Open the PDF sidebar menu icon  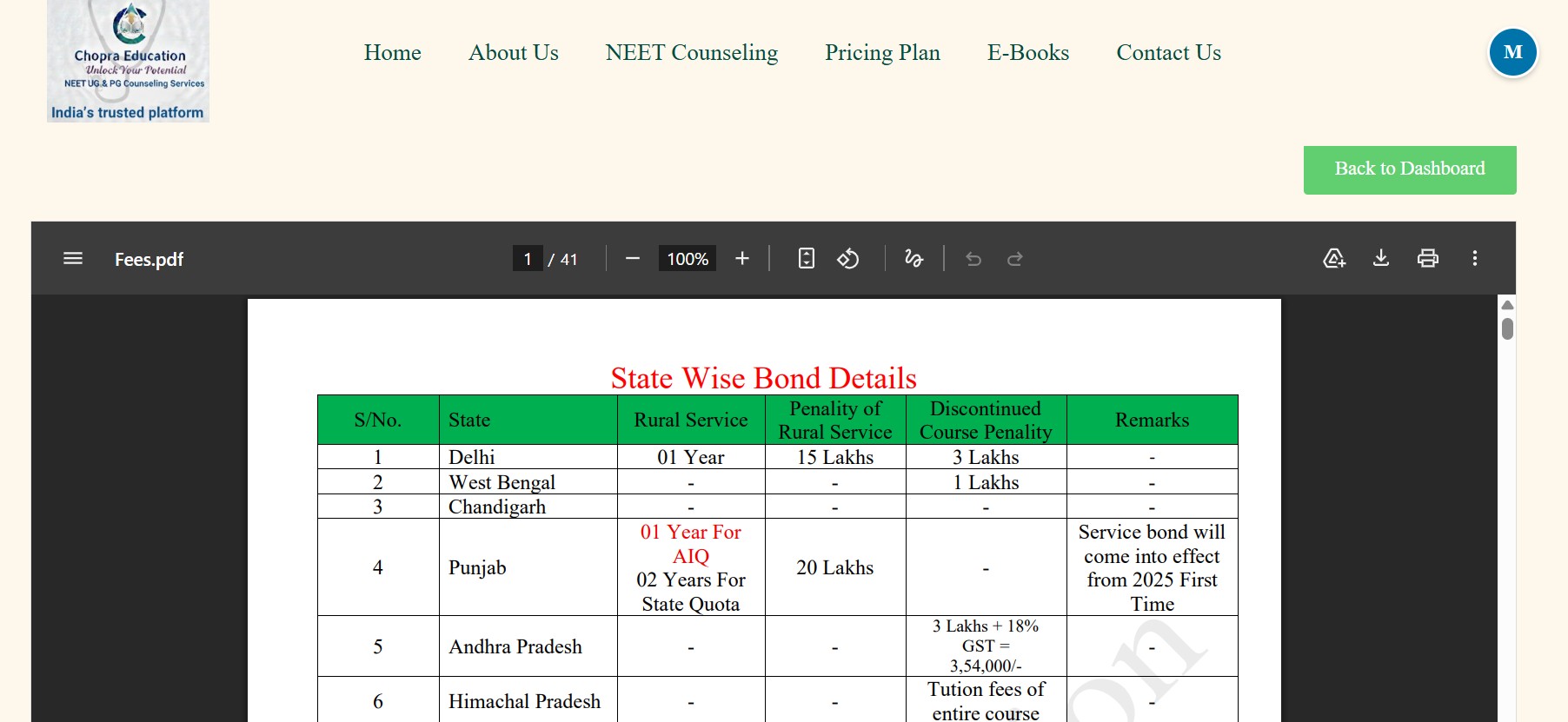pos(73,259)
